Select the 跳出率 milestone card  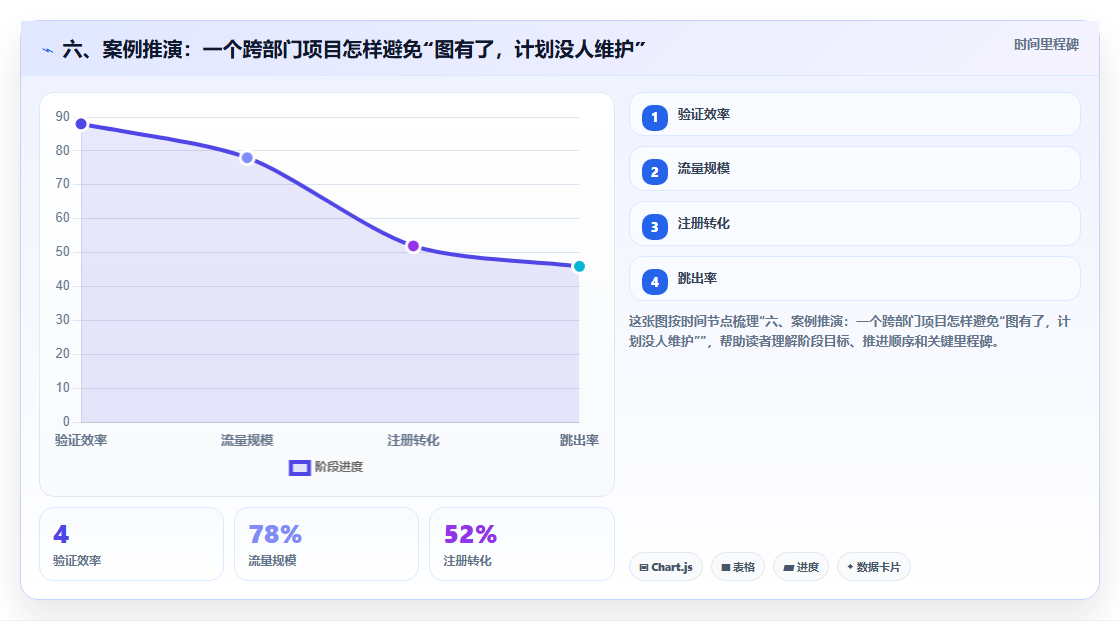pos(854,279)
